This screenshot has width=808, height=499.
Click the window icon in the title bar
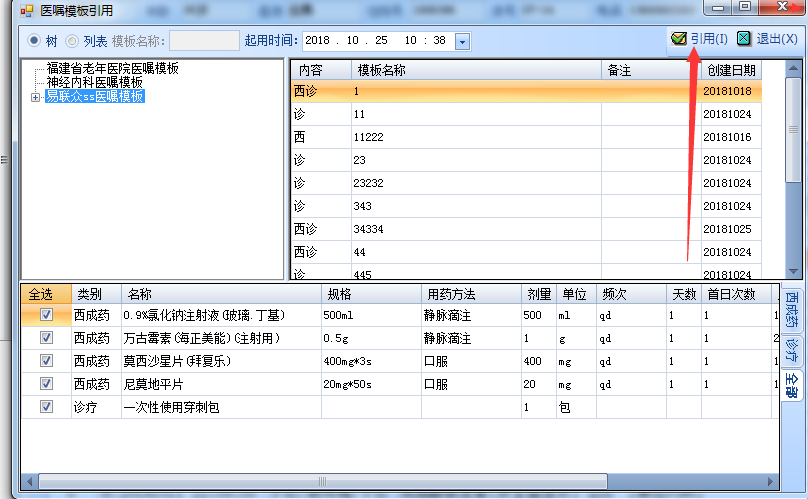[x=27, y=10]
